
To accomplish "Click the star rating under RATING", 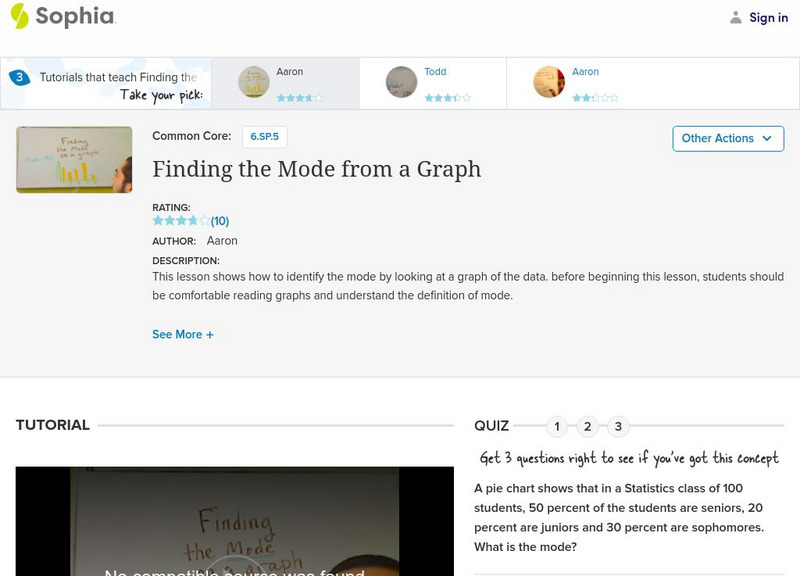I will (x=181, y=221).
